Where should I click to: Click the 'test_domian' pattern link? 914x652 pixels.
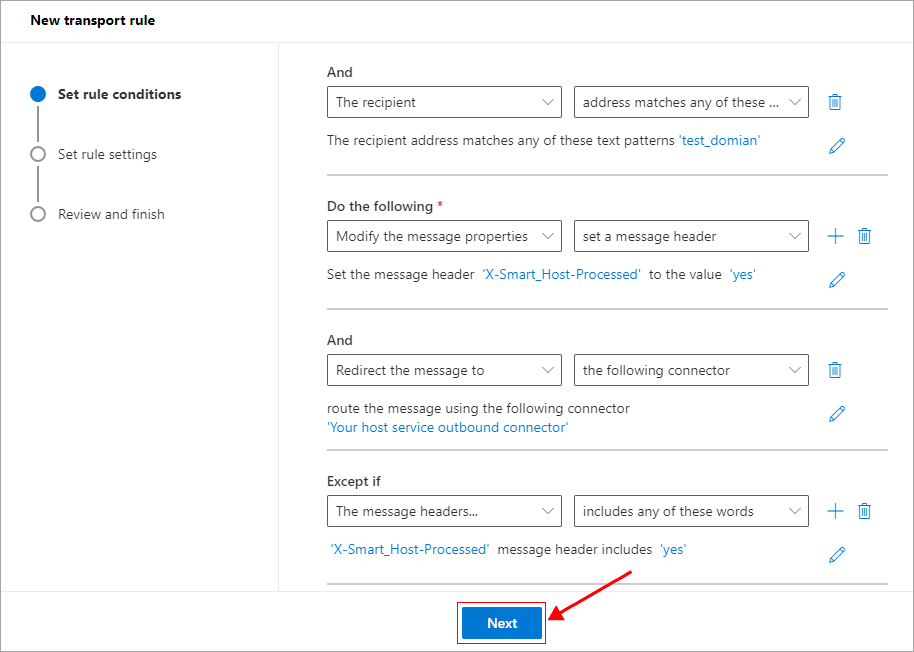click(719, 141)
